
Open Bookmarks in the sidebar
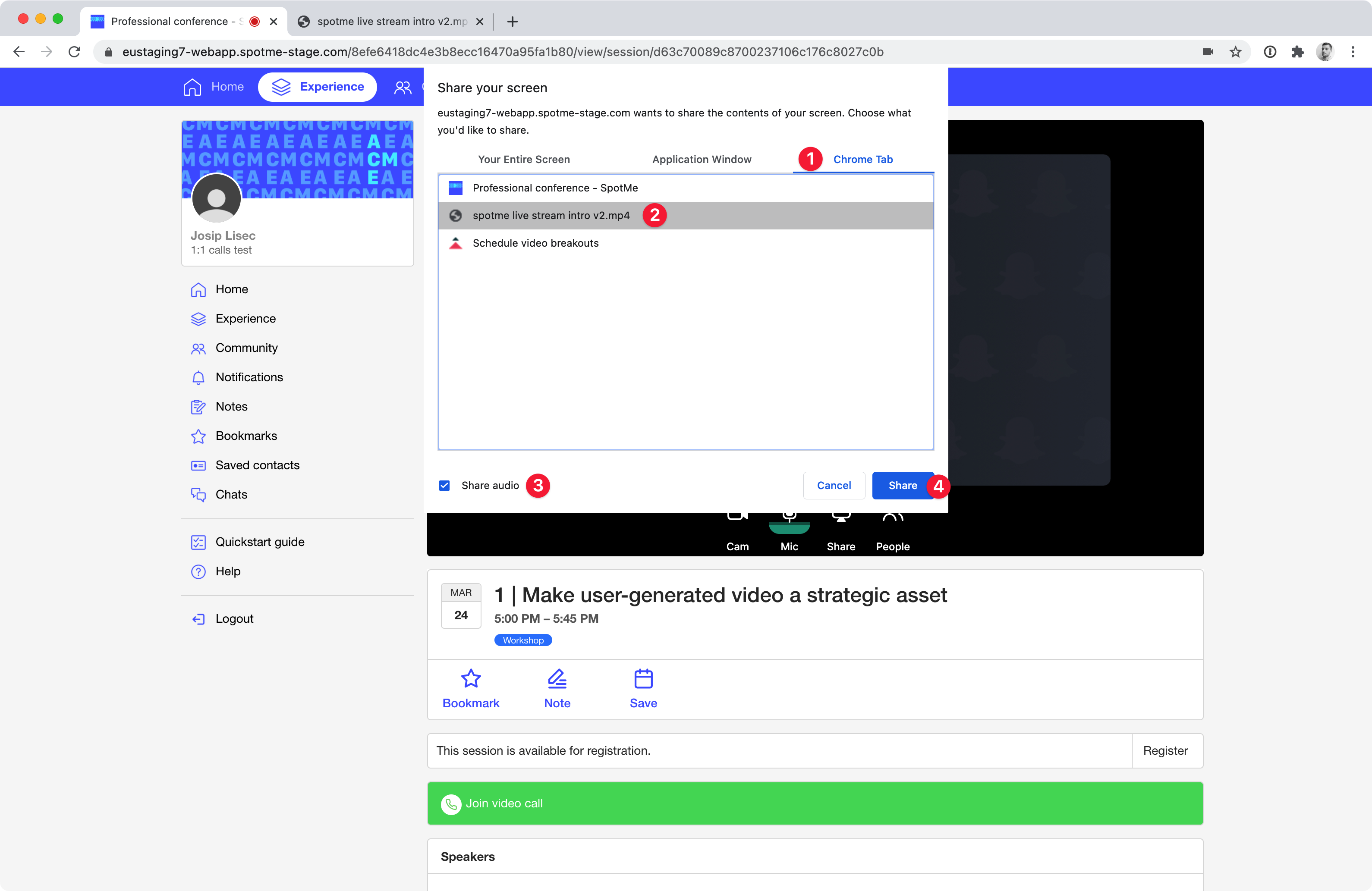pos(234,436)
